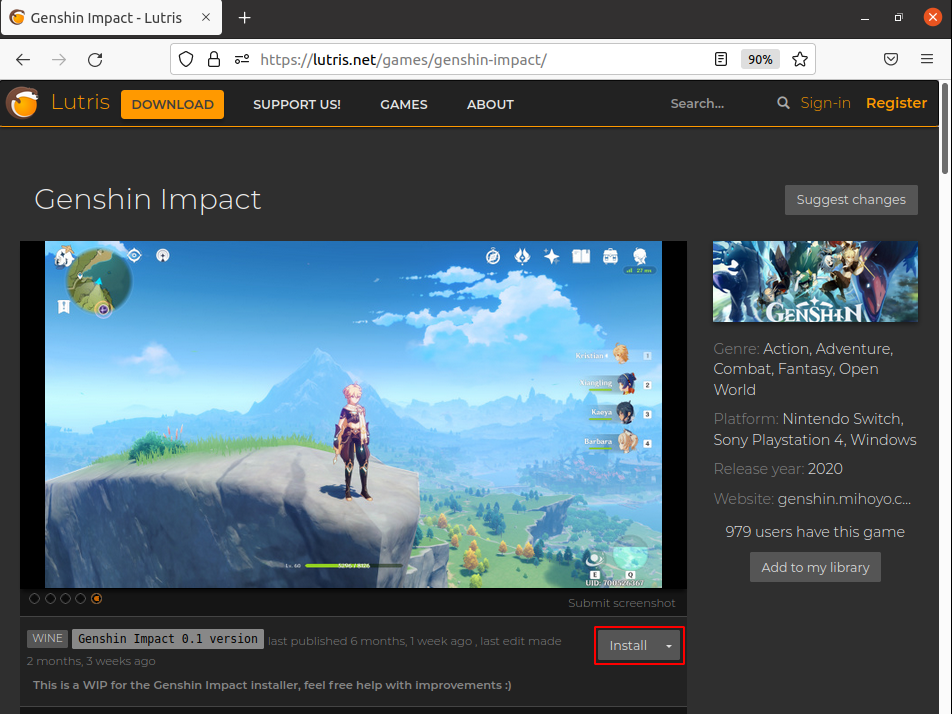Click the 90% zoom level indicator
Screen dimensions: 952x714
point(760,60)
